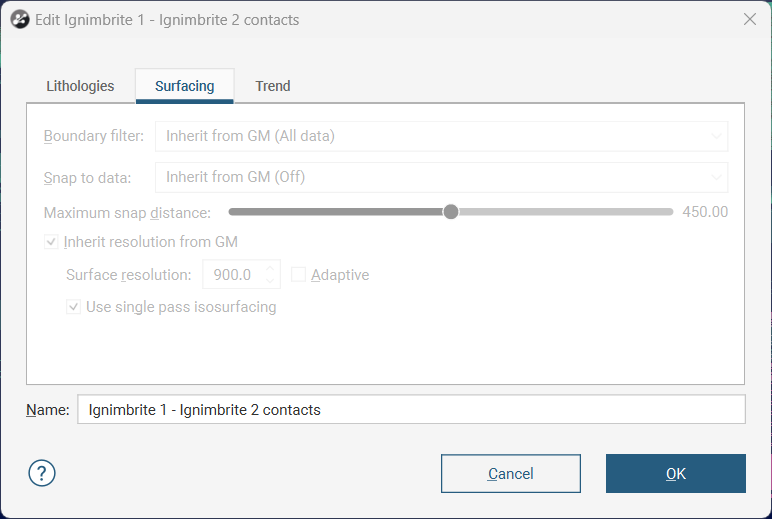Viewport: 772px width, 519px height.
Task: Click the Maximum snap distance slider handle
Action: (x=451, y=212)
